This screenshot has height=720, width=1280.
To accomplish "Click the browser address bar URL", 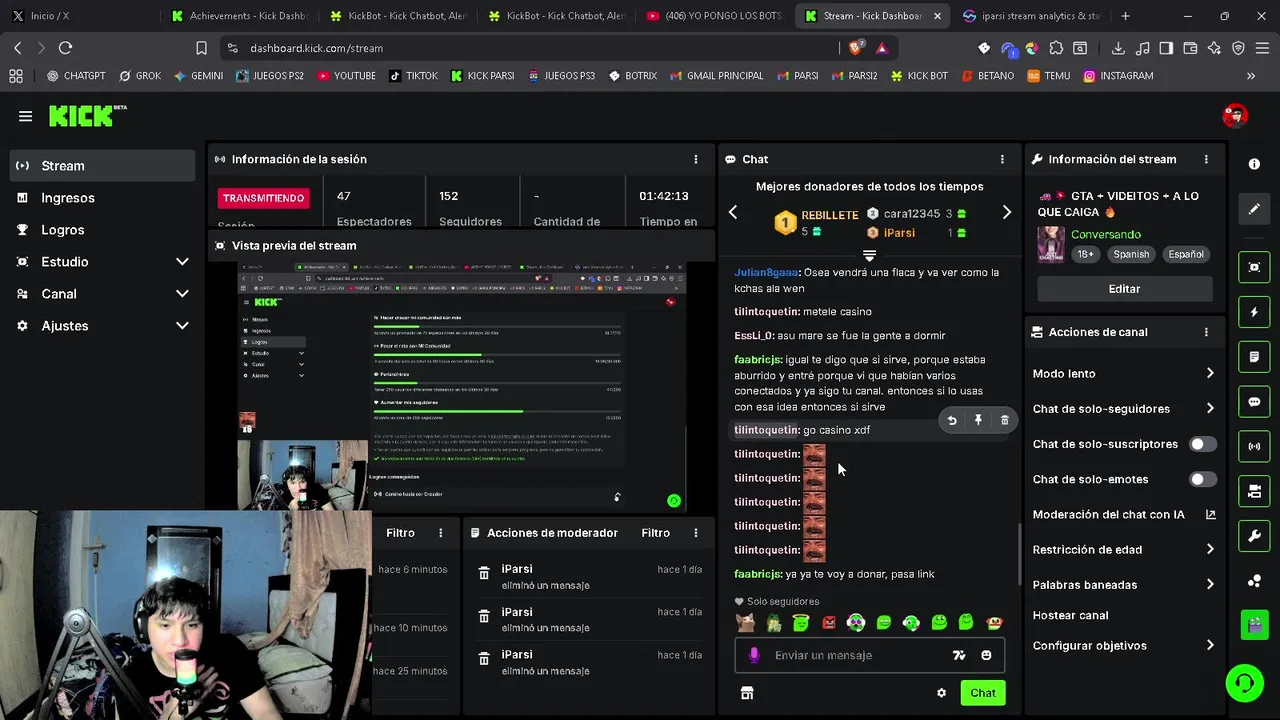I will [317, 48].
